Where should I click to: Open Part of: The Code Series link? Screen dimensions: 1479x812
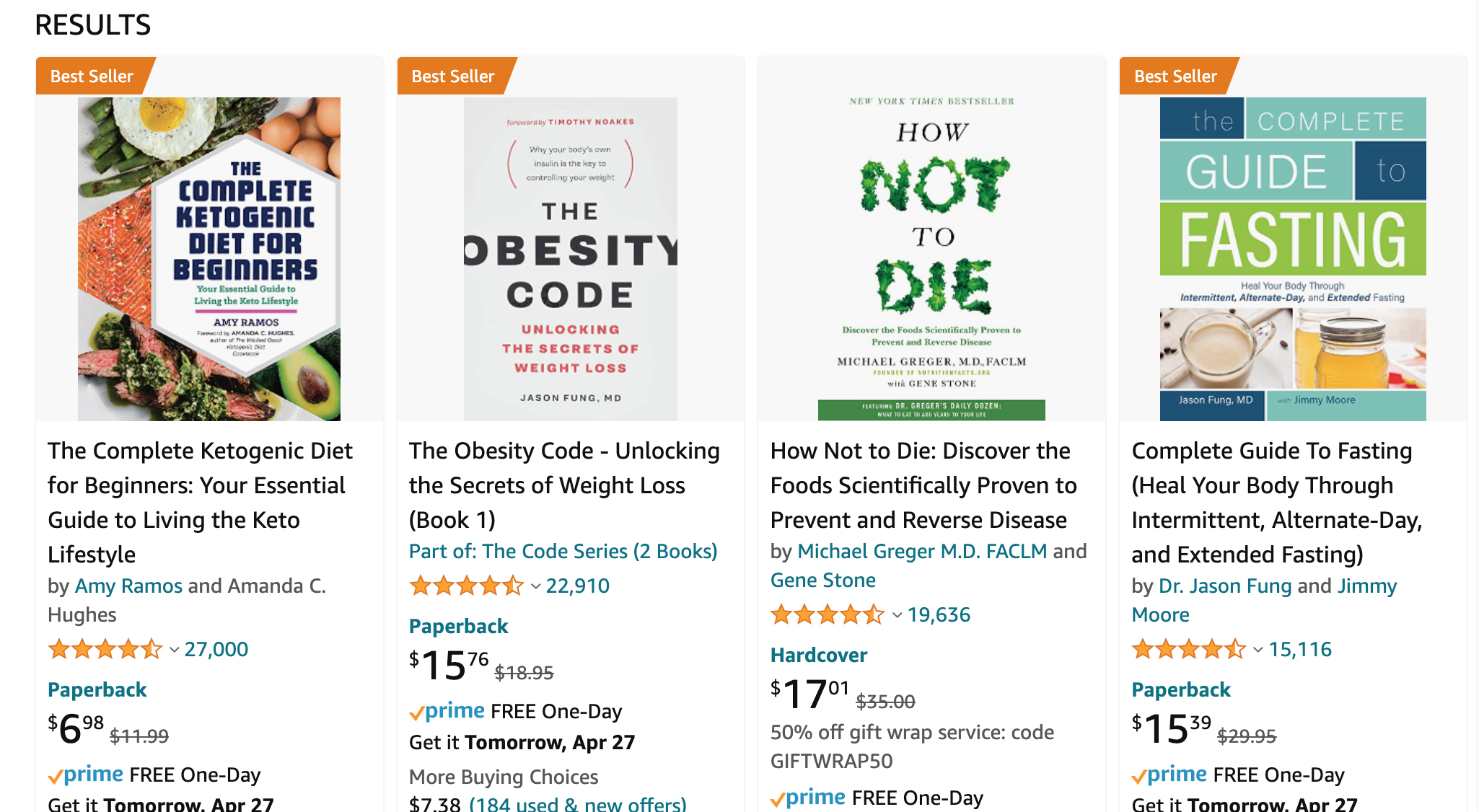pos(563,551)
